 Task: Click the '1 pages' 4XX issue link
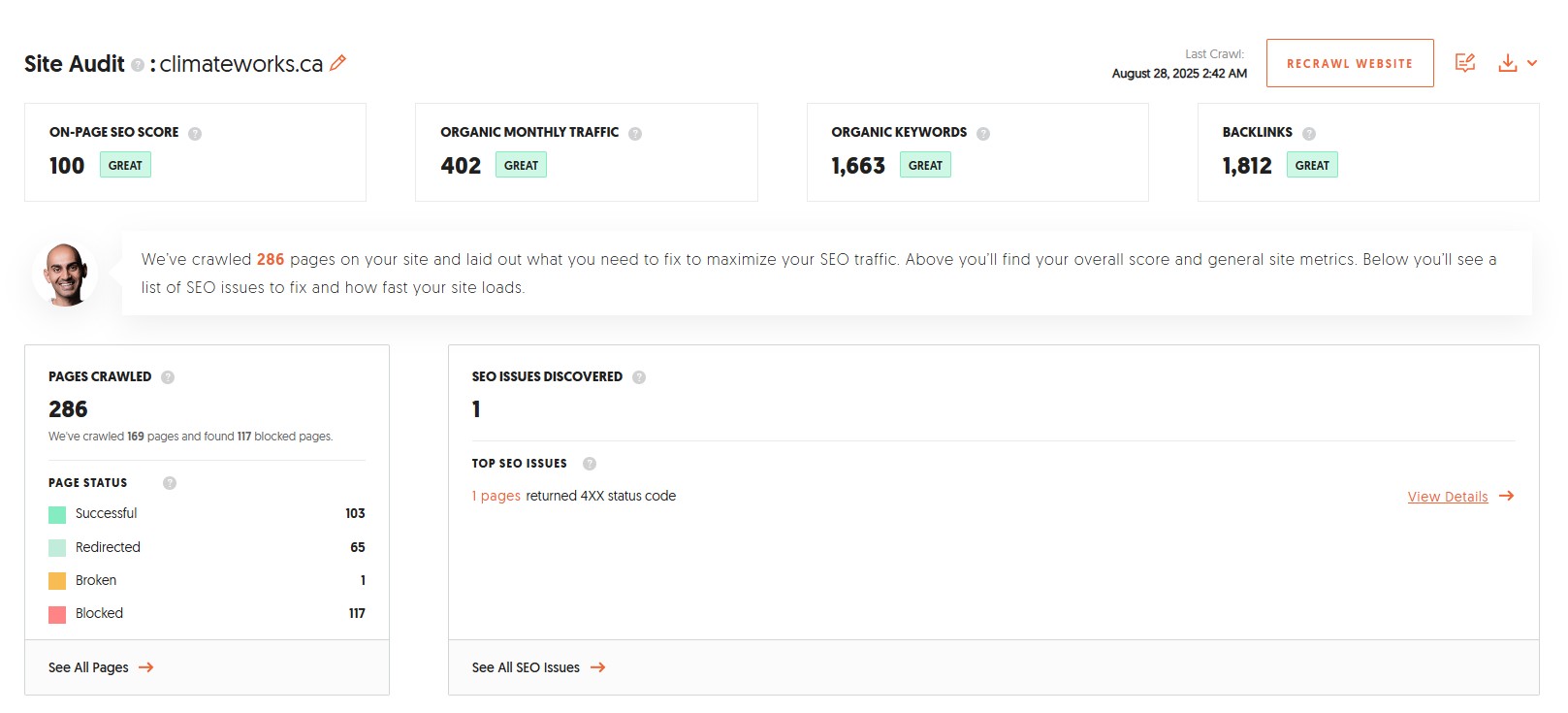coord(496,496)
